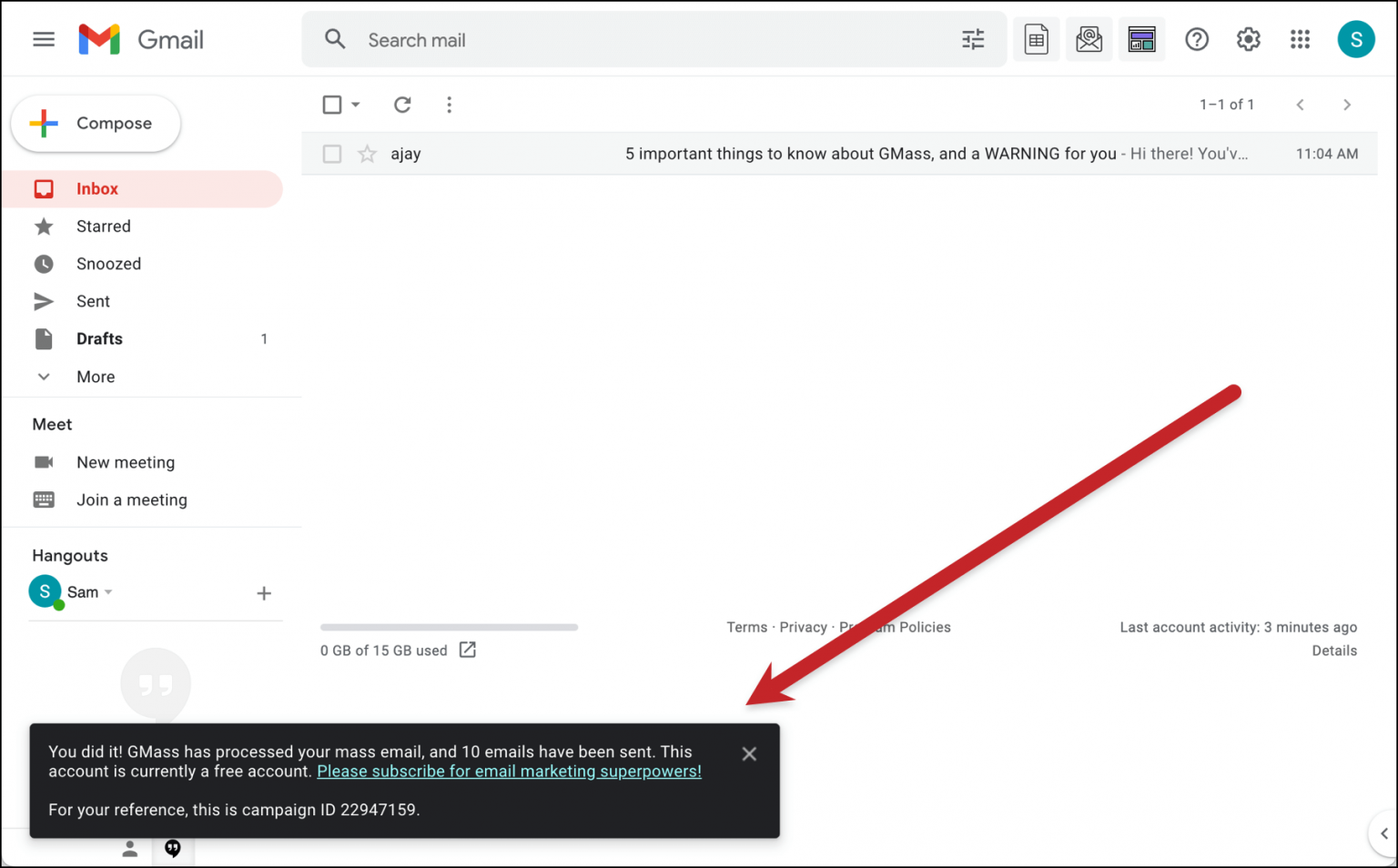Expand the More folders section

[x=95, y=376]
